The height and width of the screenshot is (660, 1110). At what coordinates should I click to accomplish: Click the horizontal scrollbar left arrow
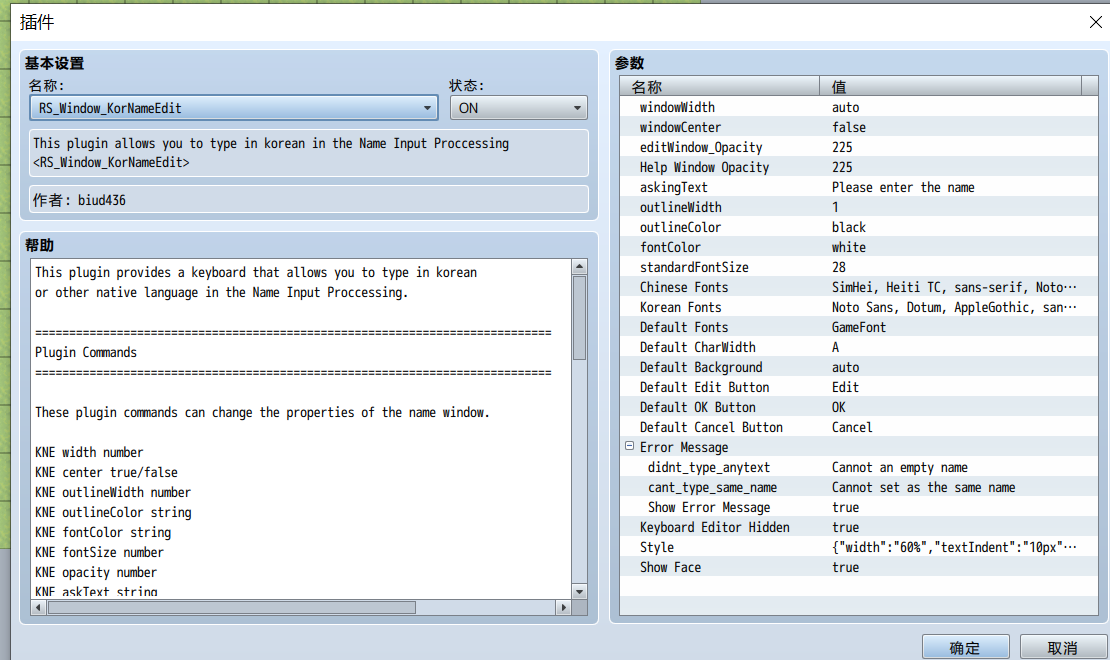39,607
